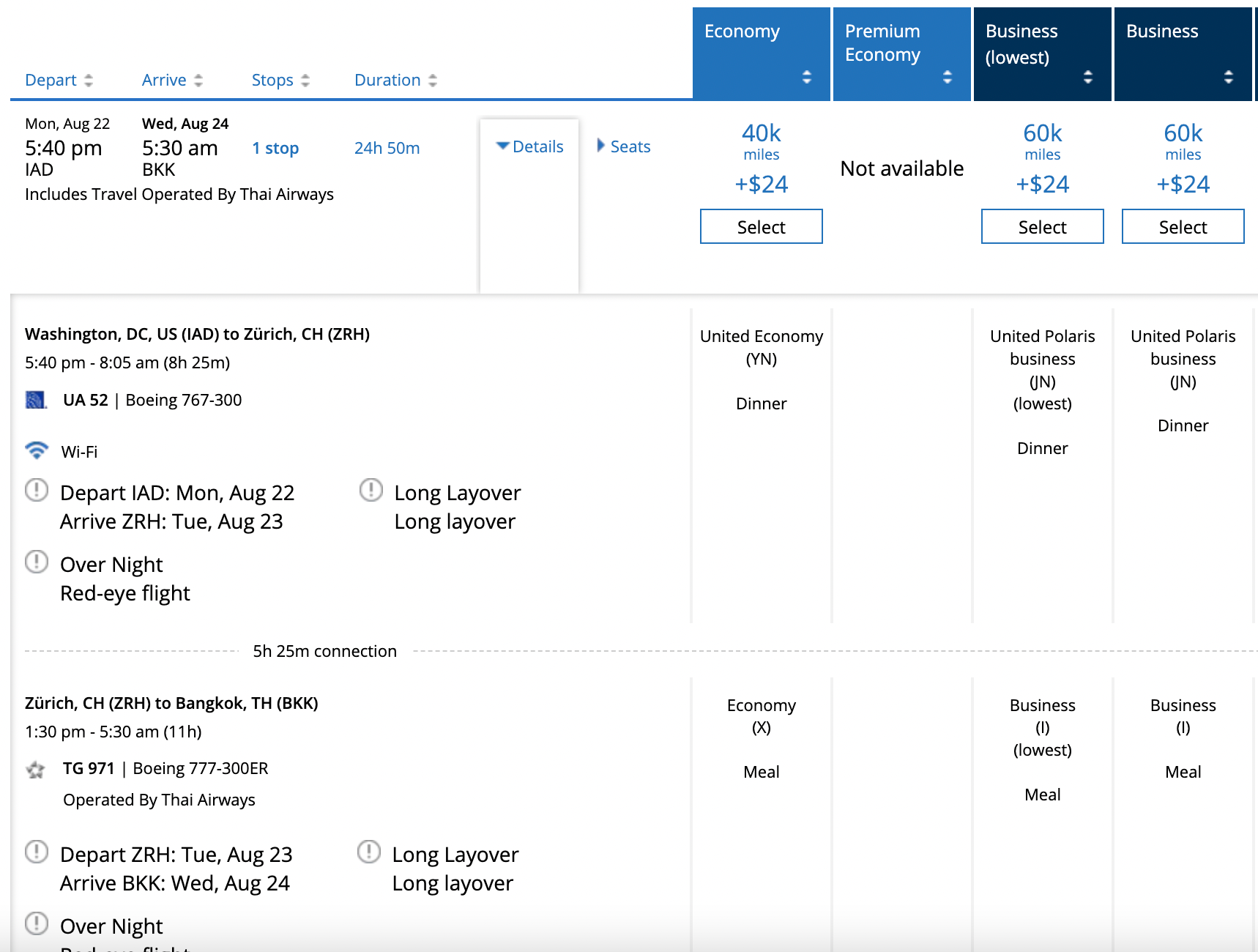This screenshot has height=952, width=1258.
Task: Click the alert icon beside the first Long Layover
Action: pyautogui.click(x=371, y=490)
